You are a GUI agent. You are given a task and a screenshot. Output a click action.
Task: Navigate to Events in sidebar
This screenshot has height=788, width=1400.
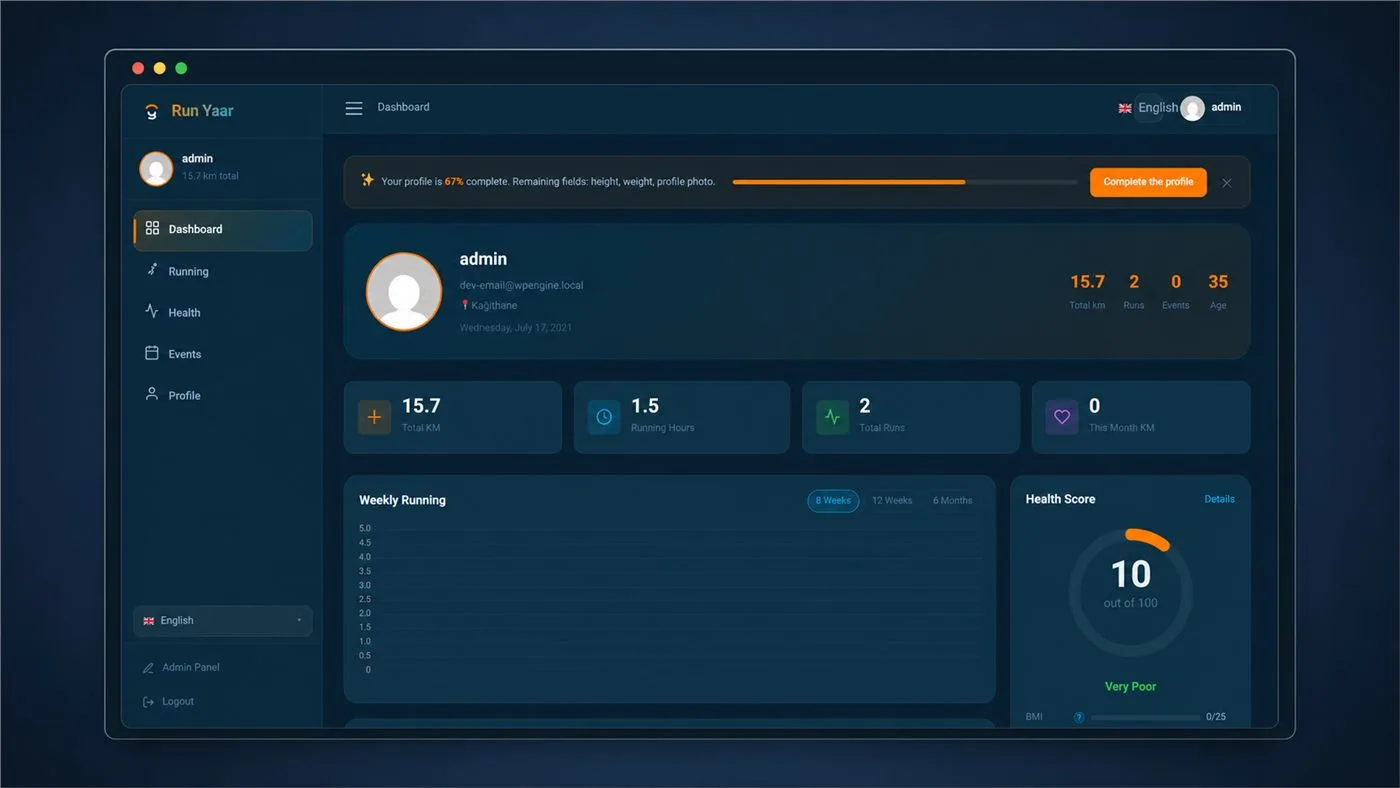[x=223, y=354]
